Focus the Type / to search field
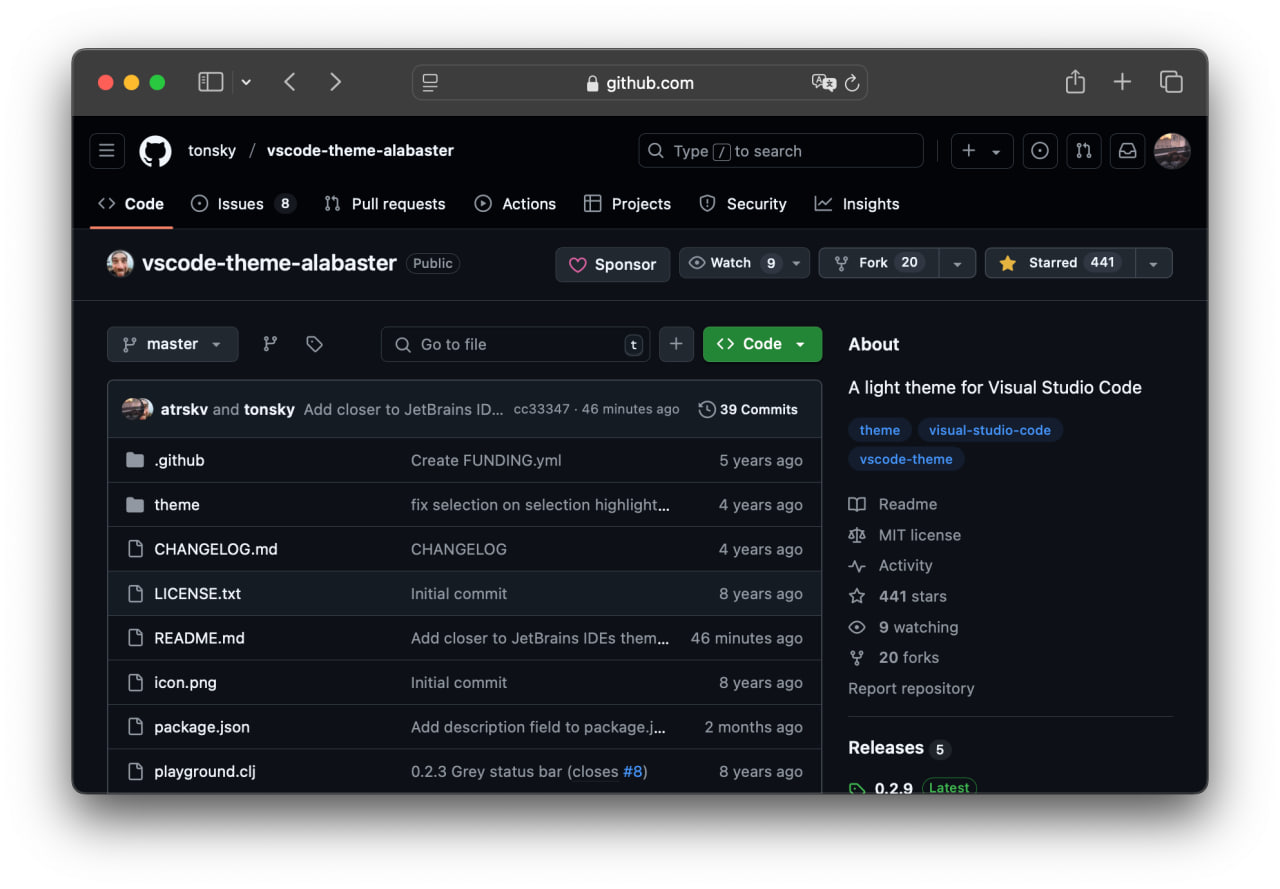Image resolution: width=1280 pixels, height=889 pixels. 781,151
